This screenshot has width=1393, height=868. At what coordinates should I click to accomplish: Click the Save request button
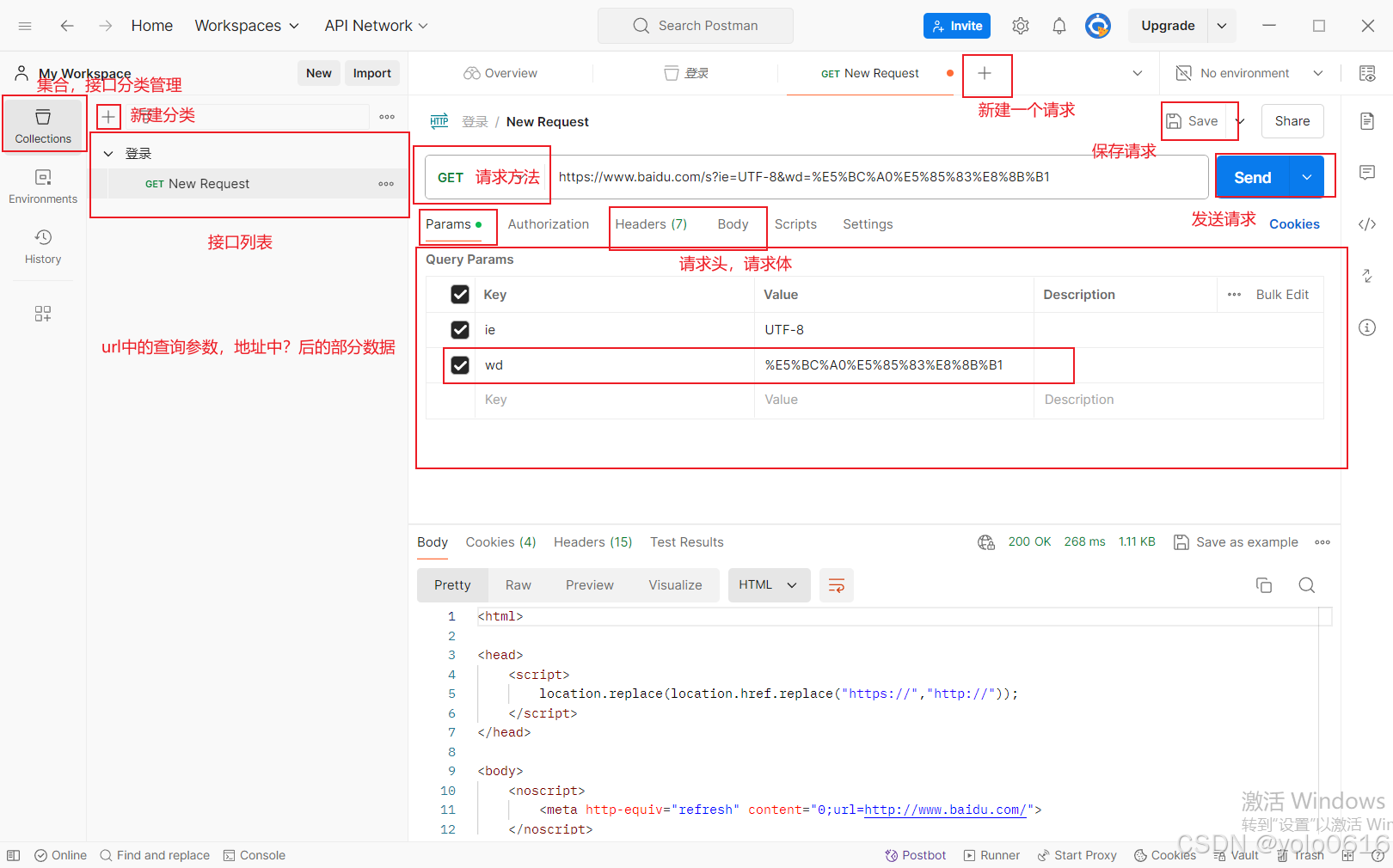pos(1192,121)
